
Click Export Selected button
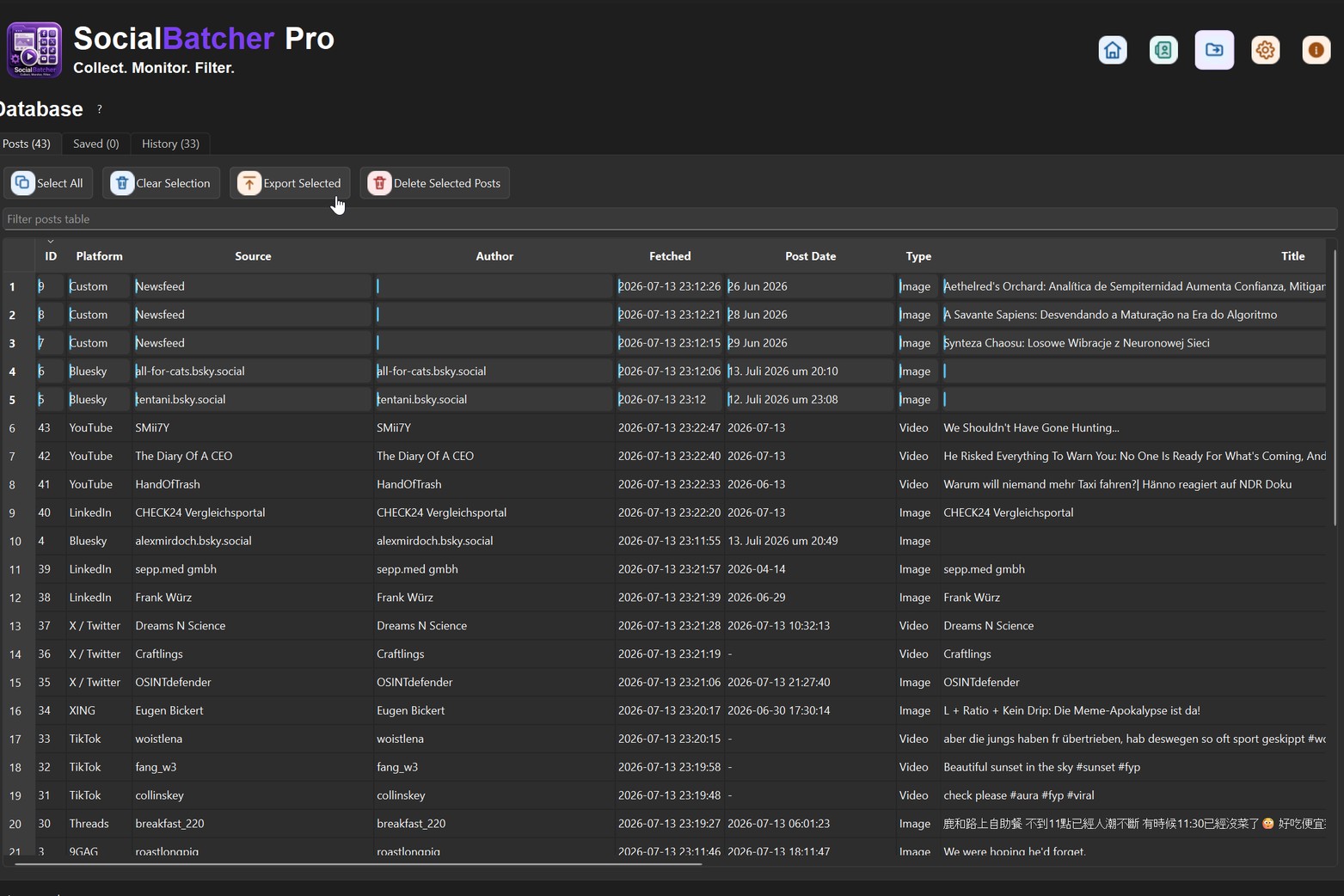pyautogui.click(x=290, y=183)
